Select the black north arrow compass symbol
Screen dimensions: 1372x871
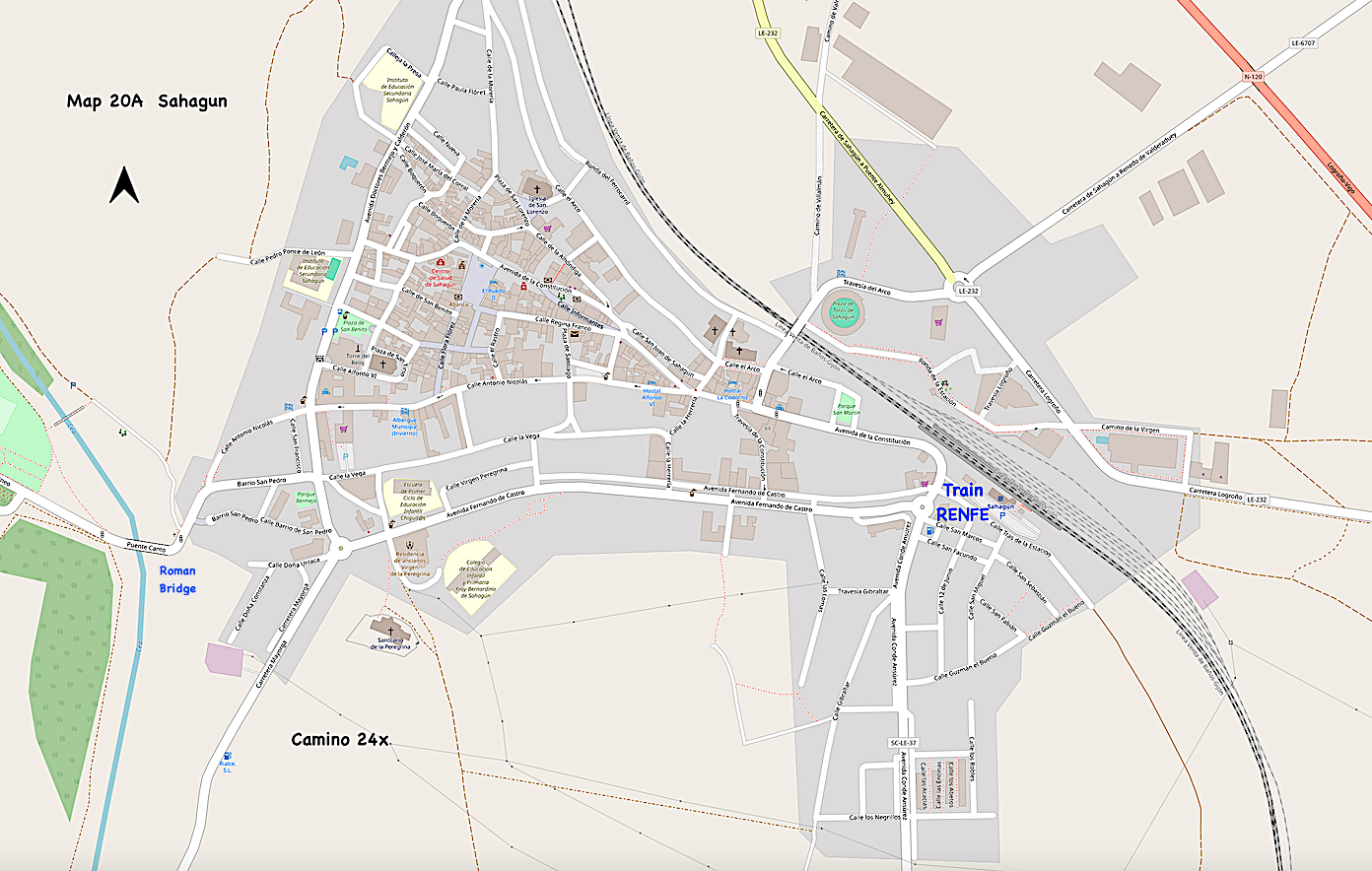(125, 181)
